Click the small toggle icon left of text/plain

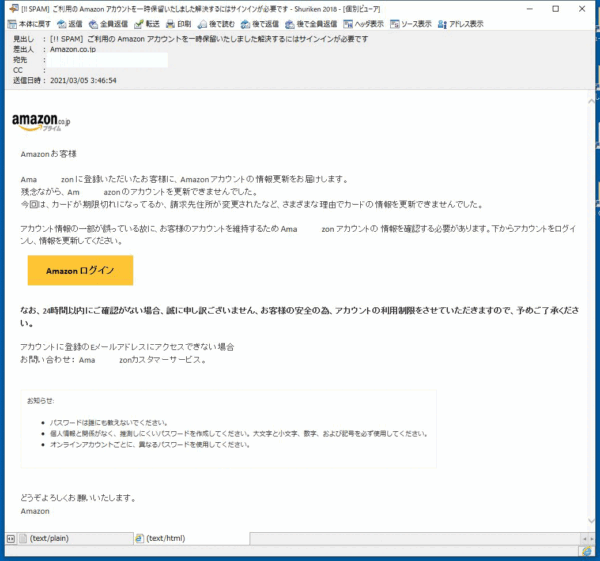tap(11, 539)
